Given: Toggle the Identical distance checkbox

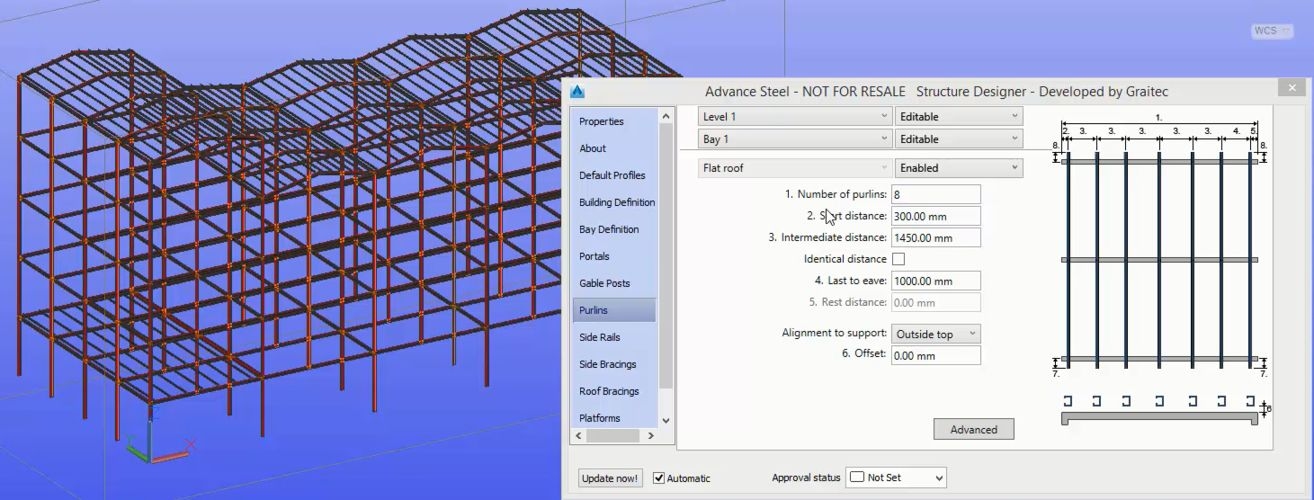Looking at the screenshot, I should [x=898, y=259].
